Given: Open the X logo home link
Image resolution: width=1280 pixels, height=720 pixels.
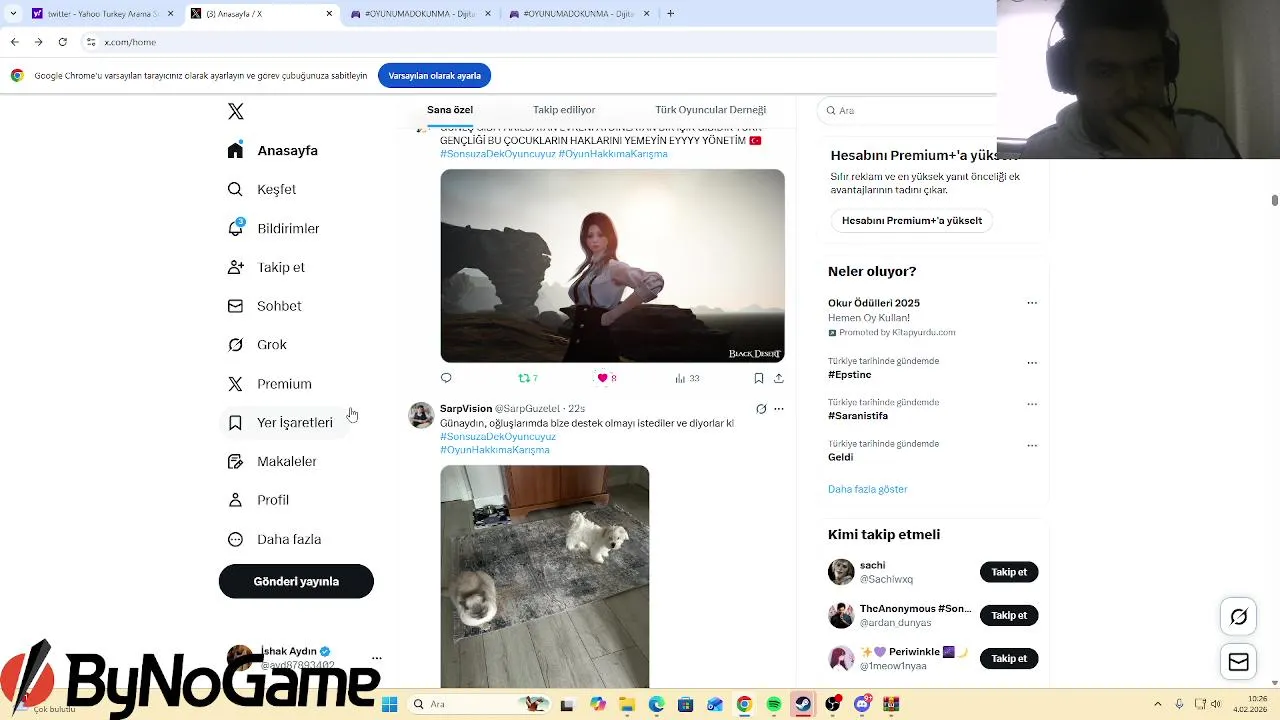Looking at the screenshot, I should pyautogui.click(x=236, y=112).
